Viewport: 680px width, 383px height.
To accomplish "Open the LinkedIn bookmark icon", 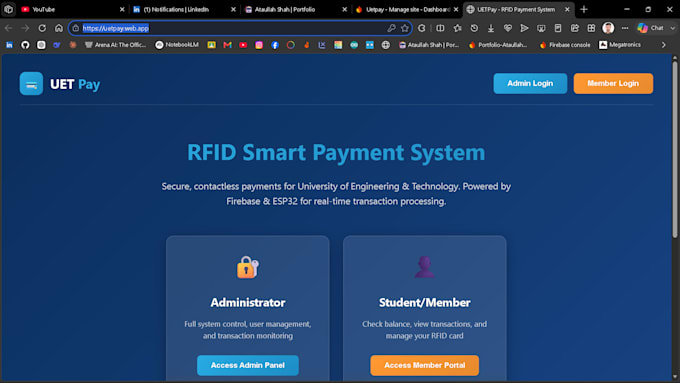I will click(9, 45).
